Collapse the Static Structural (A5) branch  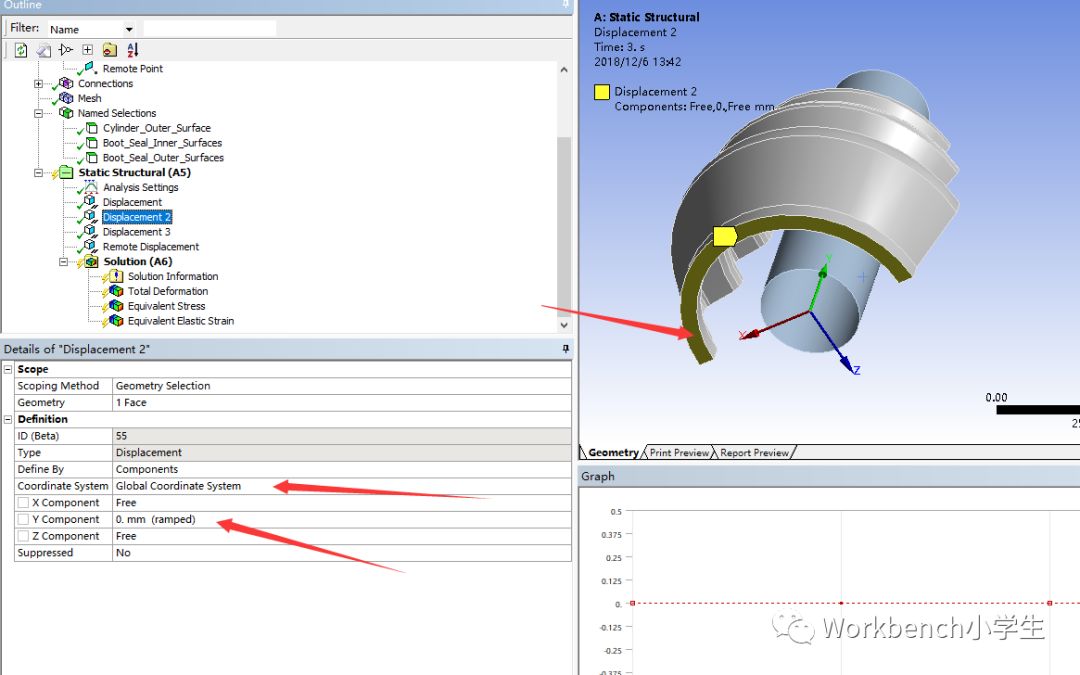pyautogui.click(x=39, y=173)
